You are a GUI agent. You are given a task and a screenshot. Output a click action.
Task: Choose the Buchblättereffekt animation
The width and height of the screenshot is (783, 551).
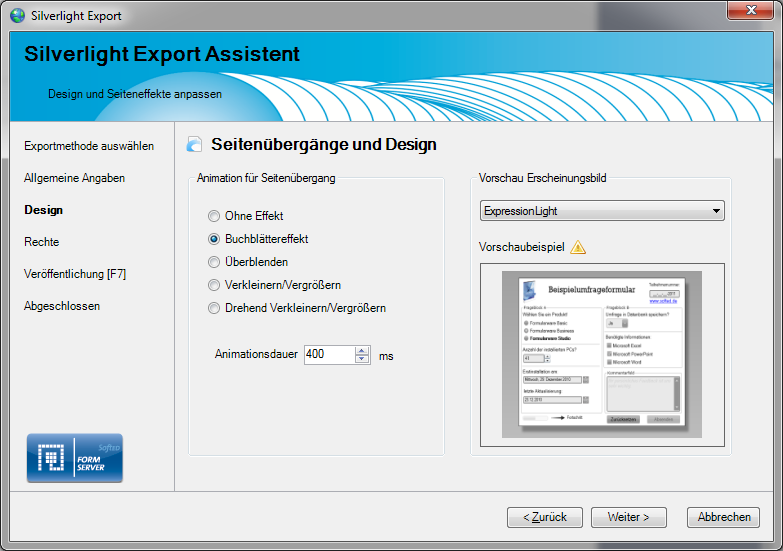click(x=214, y=239)
